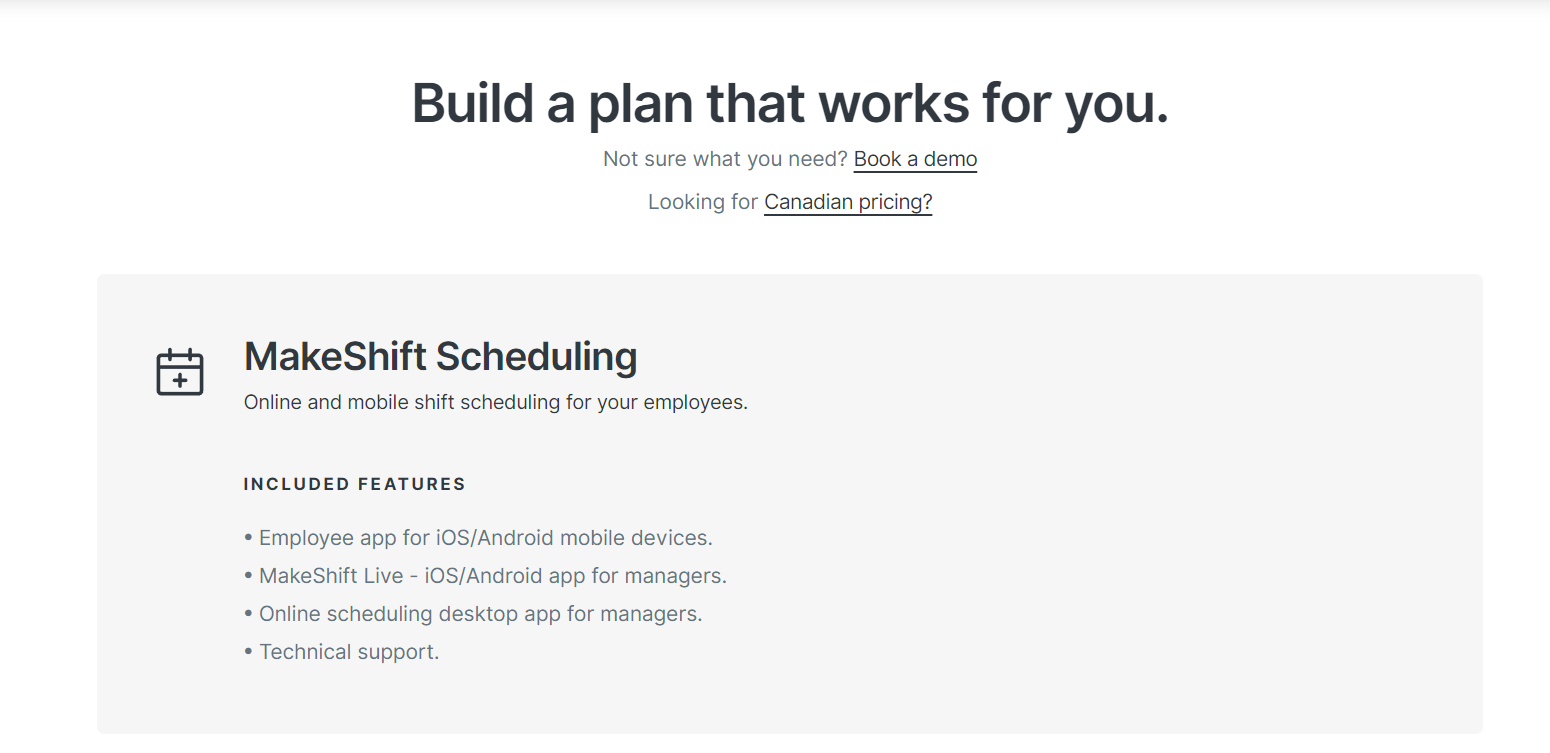This screenshot has width=1550, height=753.
Task: Click the MakeShift Scheduling calendar icon
Action: point(180,371)
